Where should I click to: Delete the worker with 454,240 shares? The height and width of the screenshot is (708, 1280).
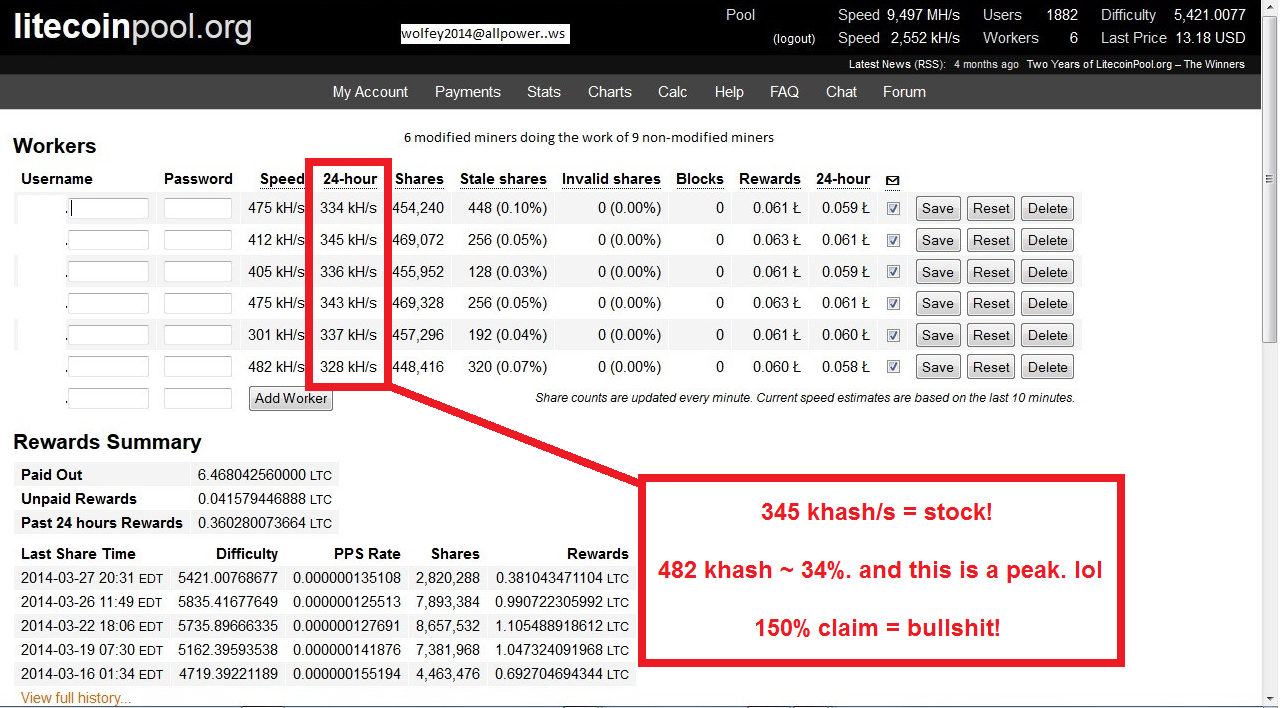point(1048,209)
